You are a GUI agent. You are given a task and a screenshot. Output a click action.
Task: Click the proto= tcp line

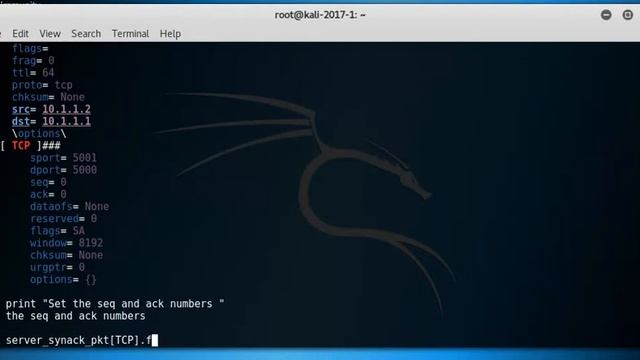click(x=42, y=85)
